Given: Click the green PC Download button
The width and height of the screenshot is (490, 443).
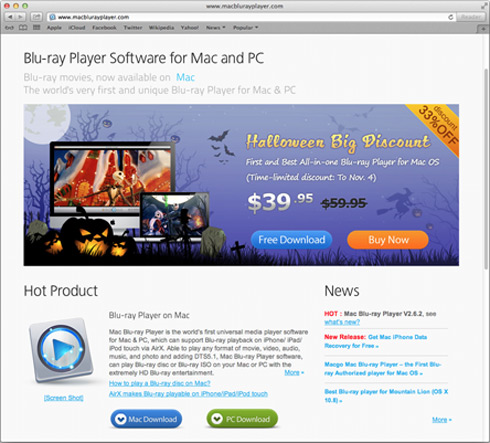Looking at the screenshot, I should (x=242, y=419).
